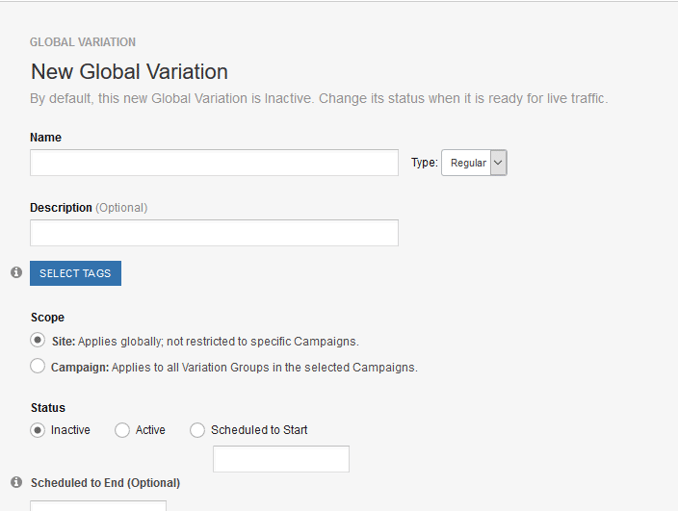Select the Campaign scope radio button
This screenshot has height=511, width=678.
tap(38, 366)
